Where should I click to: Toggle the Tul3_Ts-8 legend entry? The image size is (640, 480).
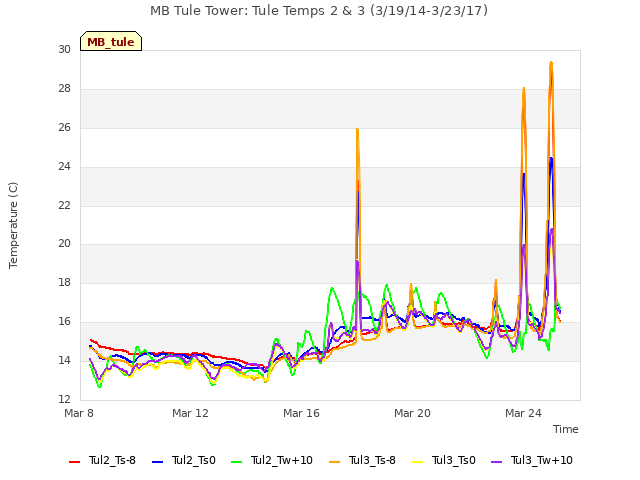point(362,460)
